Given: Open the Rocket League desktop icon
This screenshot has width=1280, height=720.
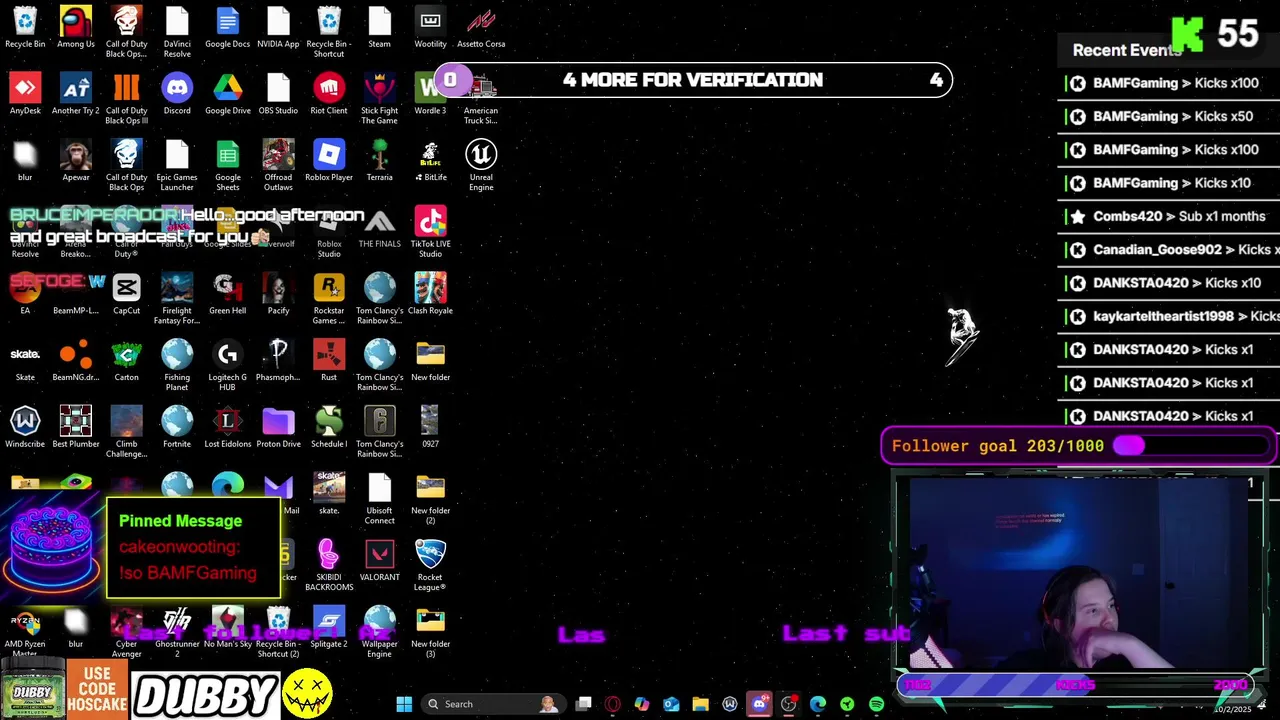Looking at the screenshot, I should click(430, 567).
